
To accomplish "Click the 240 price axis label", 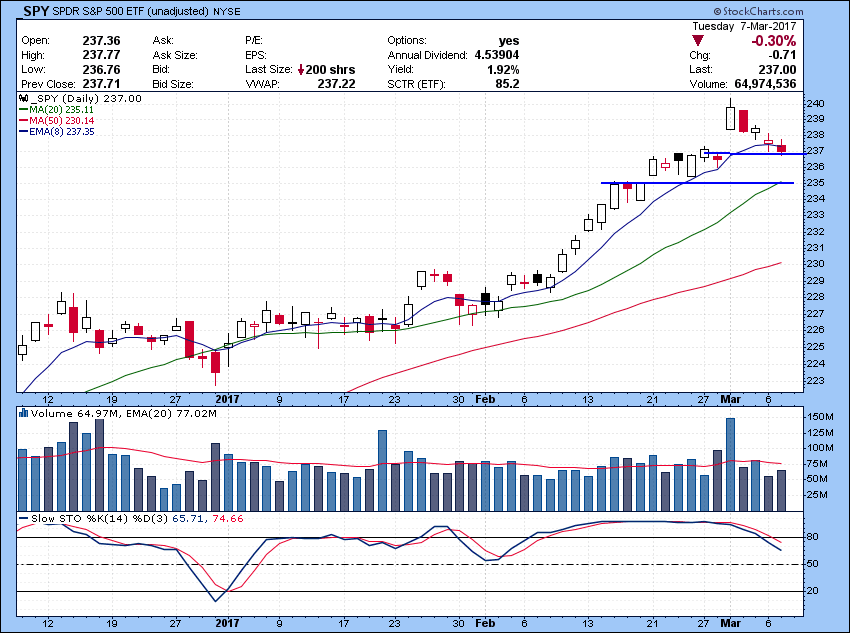I will [816, 104].
